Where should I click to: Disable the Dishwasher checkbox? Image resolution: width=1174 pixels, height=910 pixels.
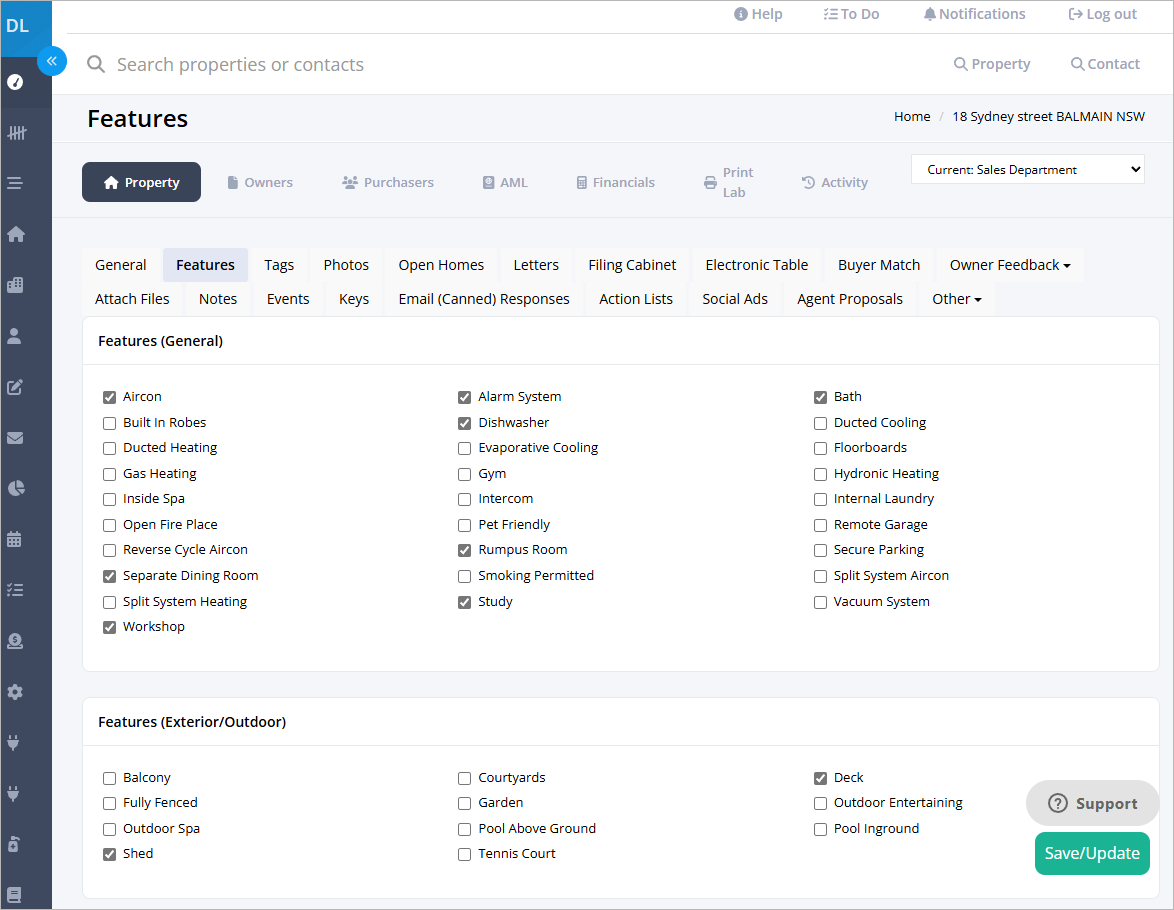click(464, 422)
